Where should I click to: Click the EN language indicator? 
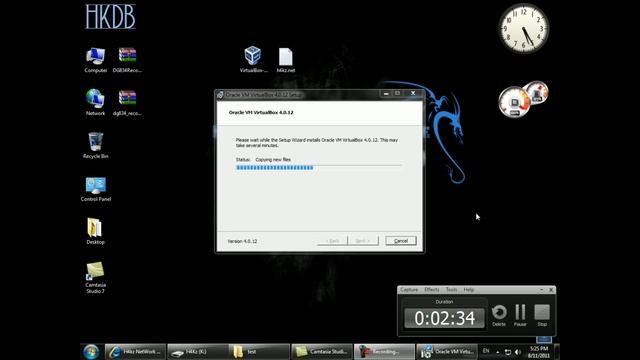click(x=486, y=351)
